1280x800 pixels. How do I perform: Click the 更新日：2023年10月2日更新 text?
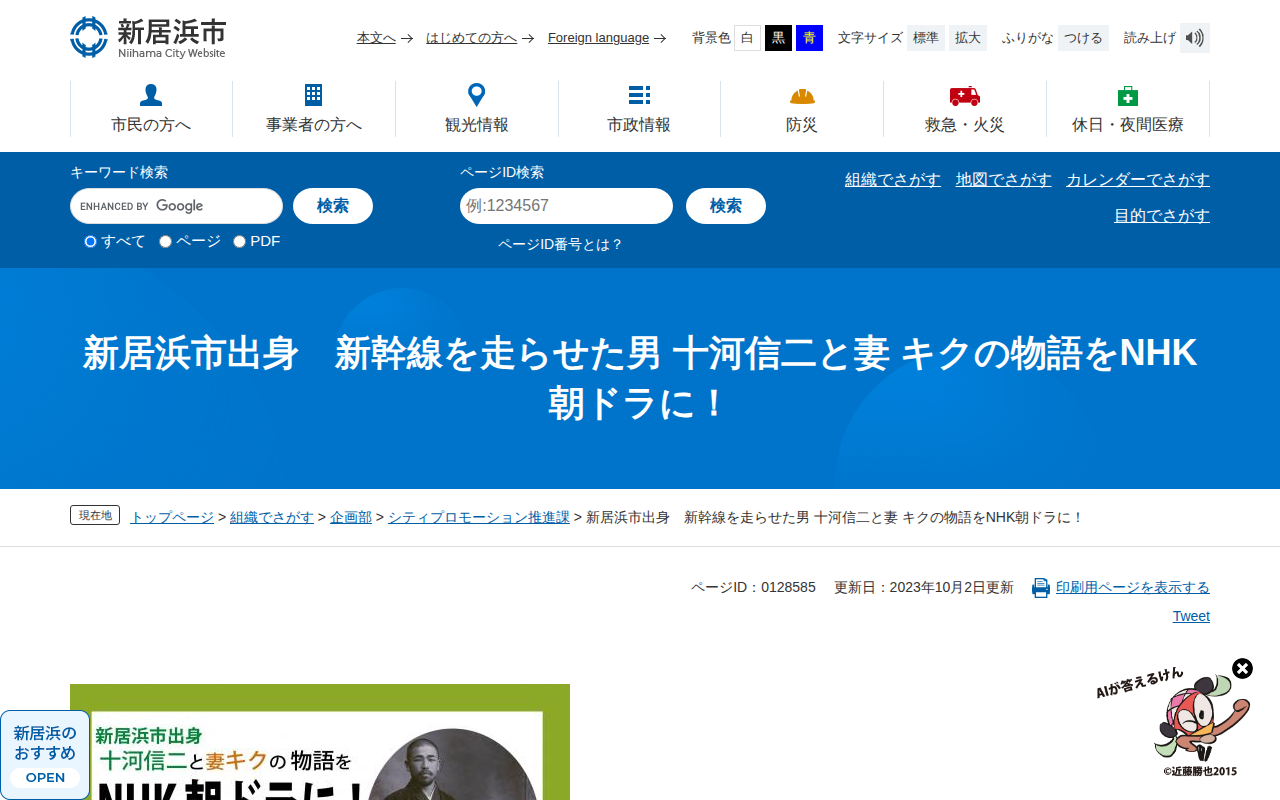[x=924, y=587]
